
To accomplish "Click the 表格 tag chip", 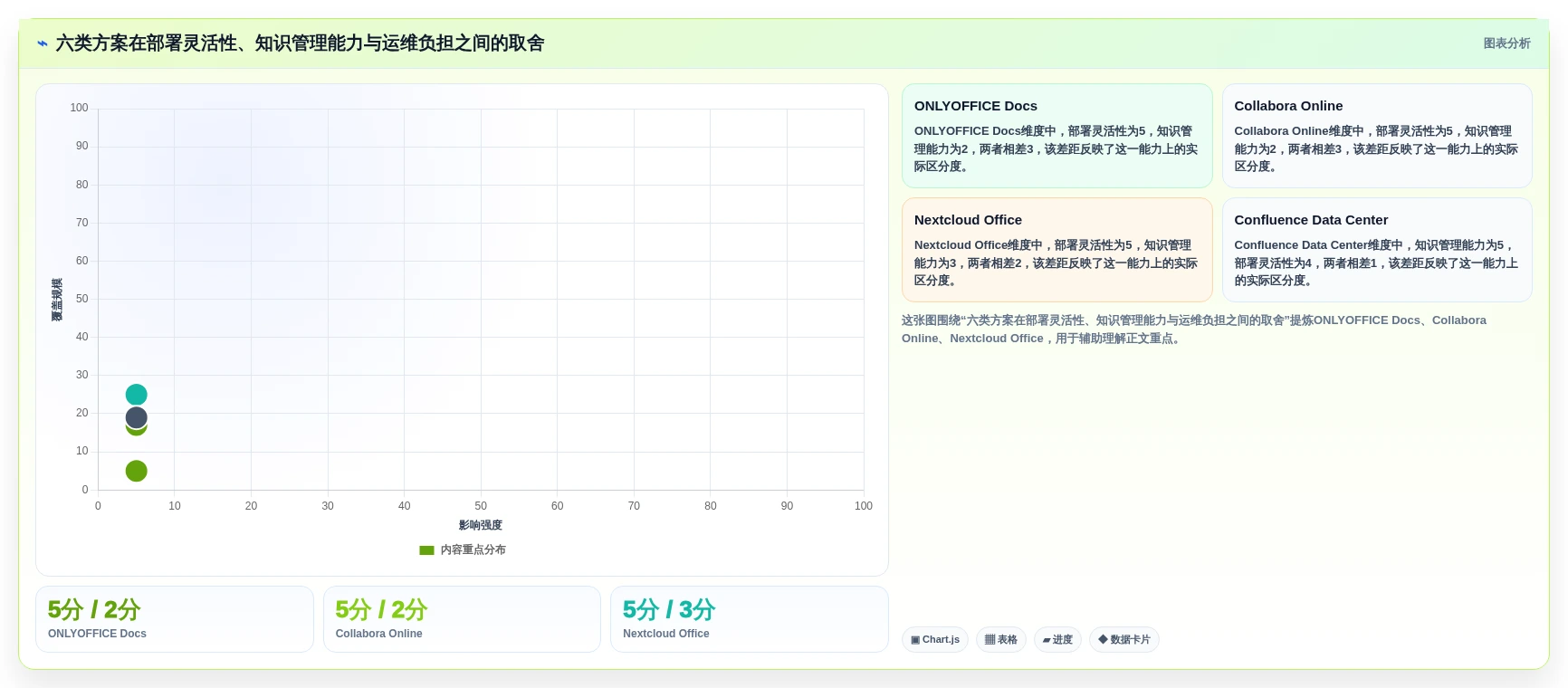I will pyautogui.click(x=1001, y=640).
